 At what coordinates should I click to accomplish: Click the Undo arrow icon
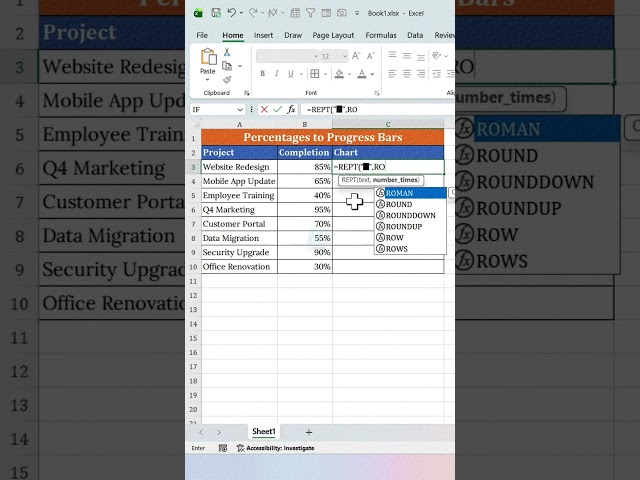[x=231, y=13]
